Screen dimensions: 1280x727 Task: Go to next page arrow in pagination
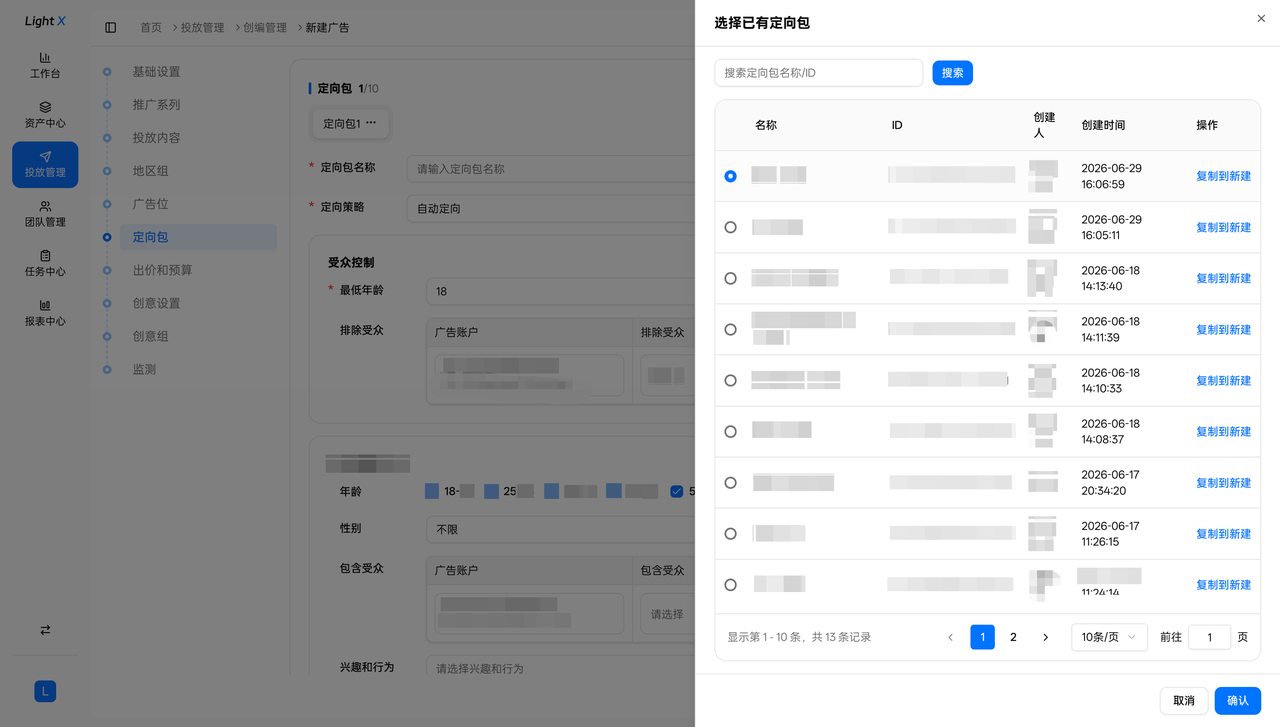click(x=1045, y=637)
